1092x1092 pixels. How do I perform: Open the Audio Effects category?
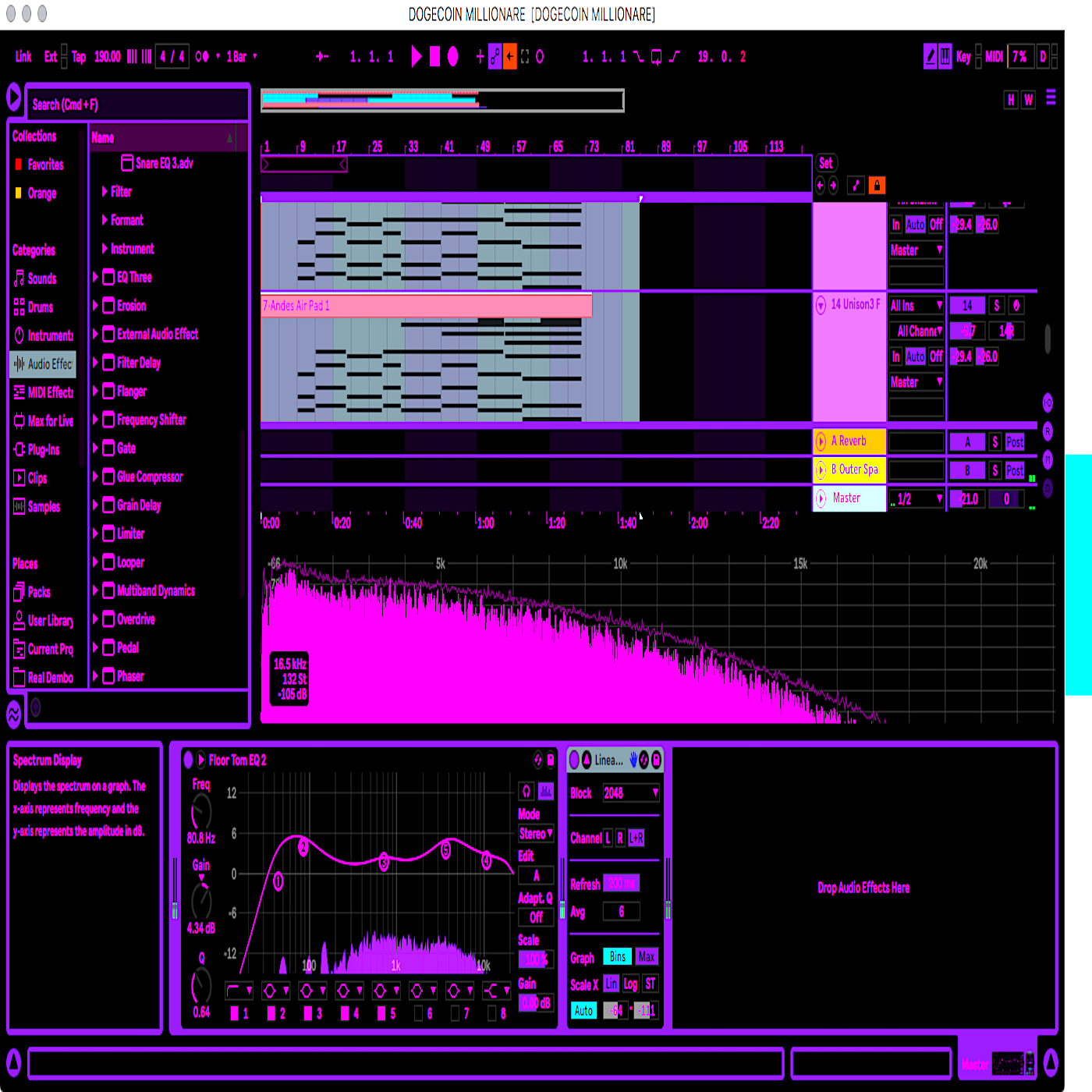click(44, 364)
